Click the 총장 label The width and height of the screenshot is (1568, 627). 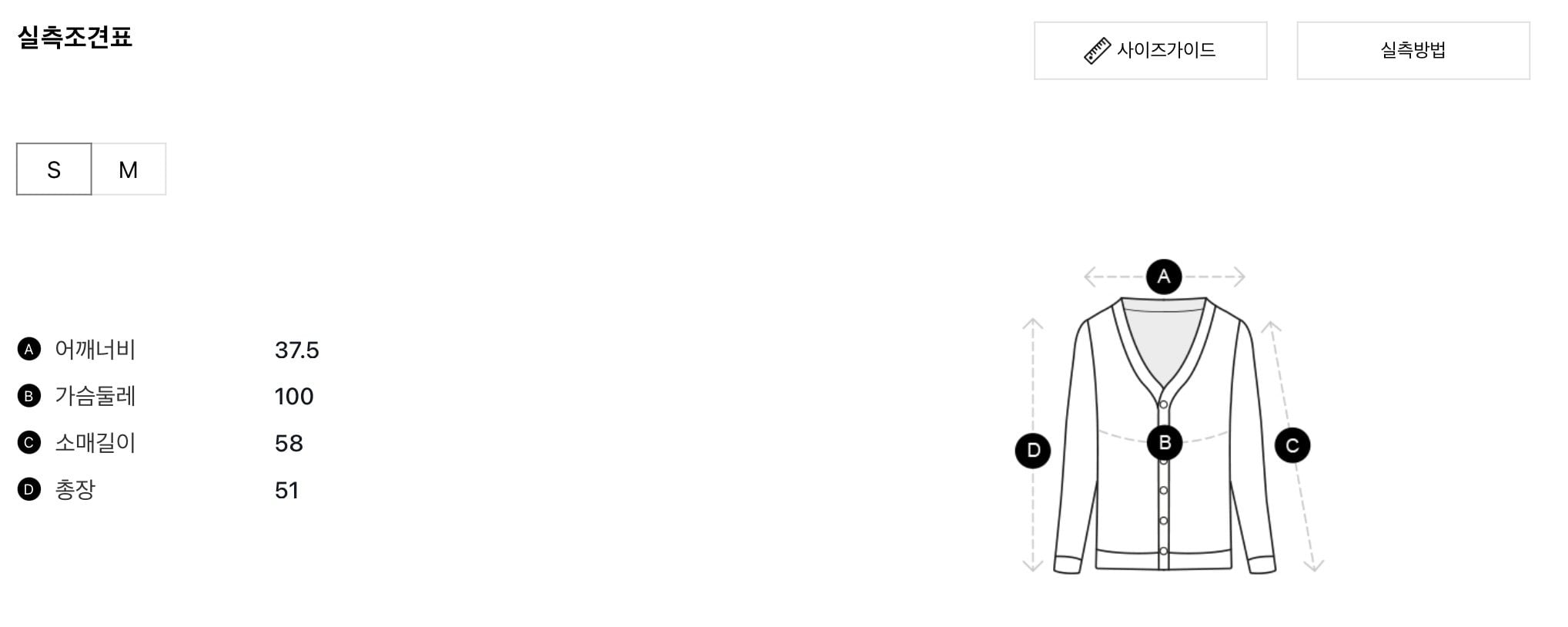(75, 489)
